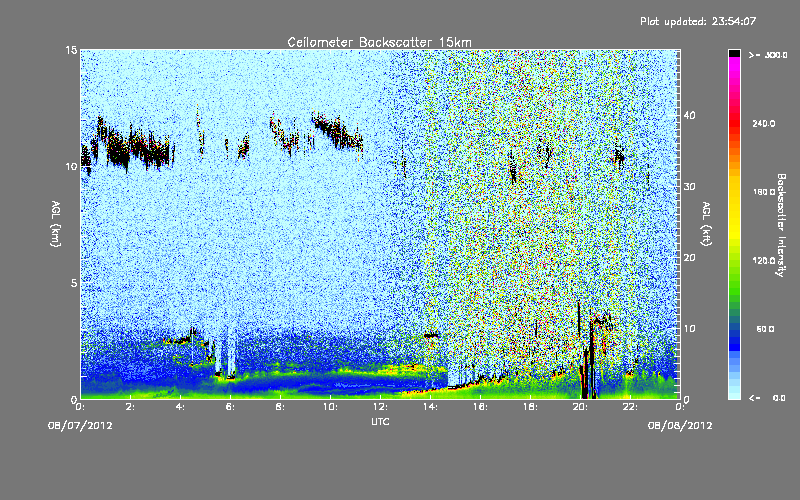Click the '6:' hour tick label
This screenshot has width=800, height=500.
230,407
